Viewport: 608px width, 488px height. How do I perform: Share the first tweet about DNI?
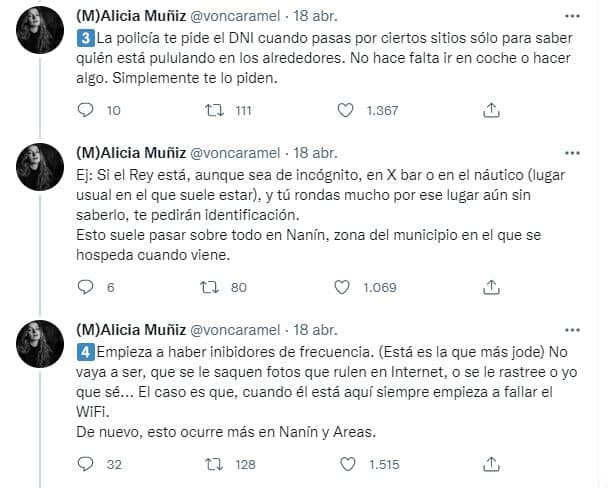click(x=491, y=110)
